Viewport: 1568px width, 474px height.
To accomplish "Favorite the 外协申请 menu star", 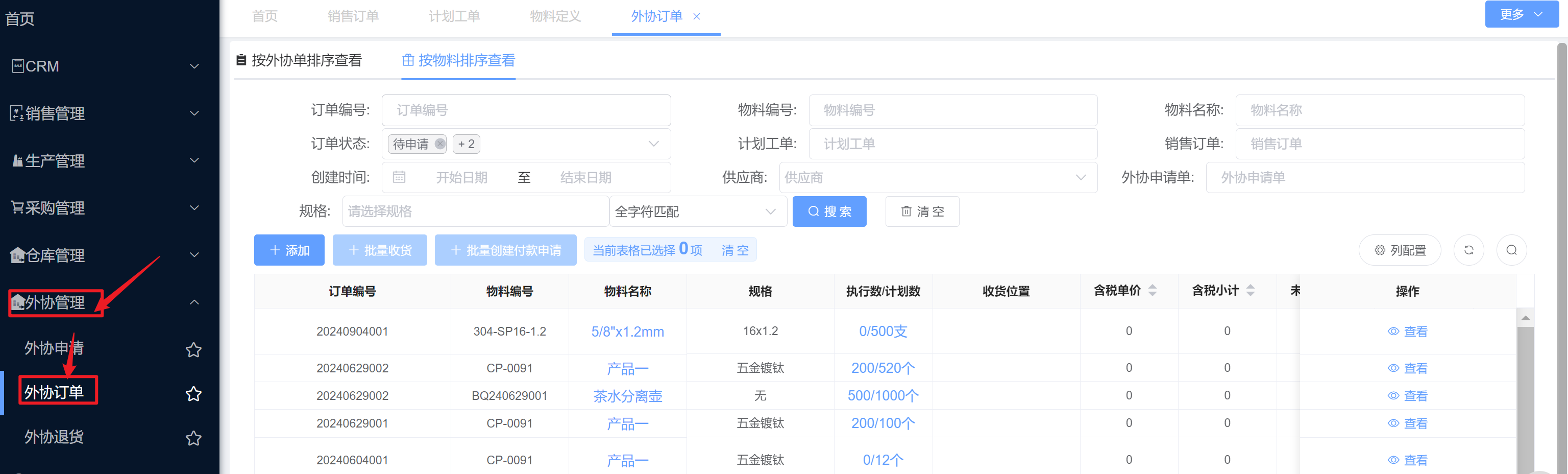I will (193, 350).
